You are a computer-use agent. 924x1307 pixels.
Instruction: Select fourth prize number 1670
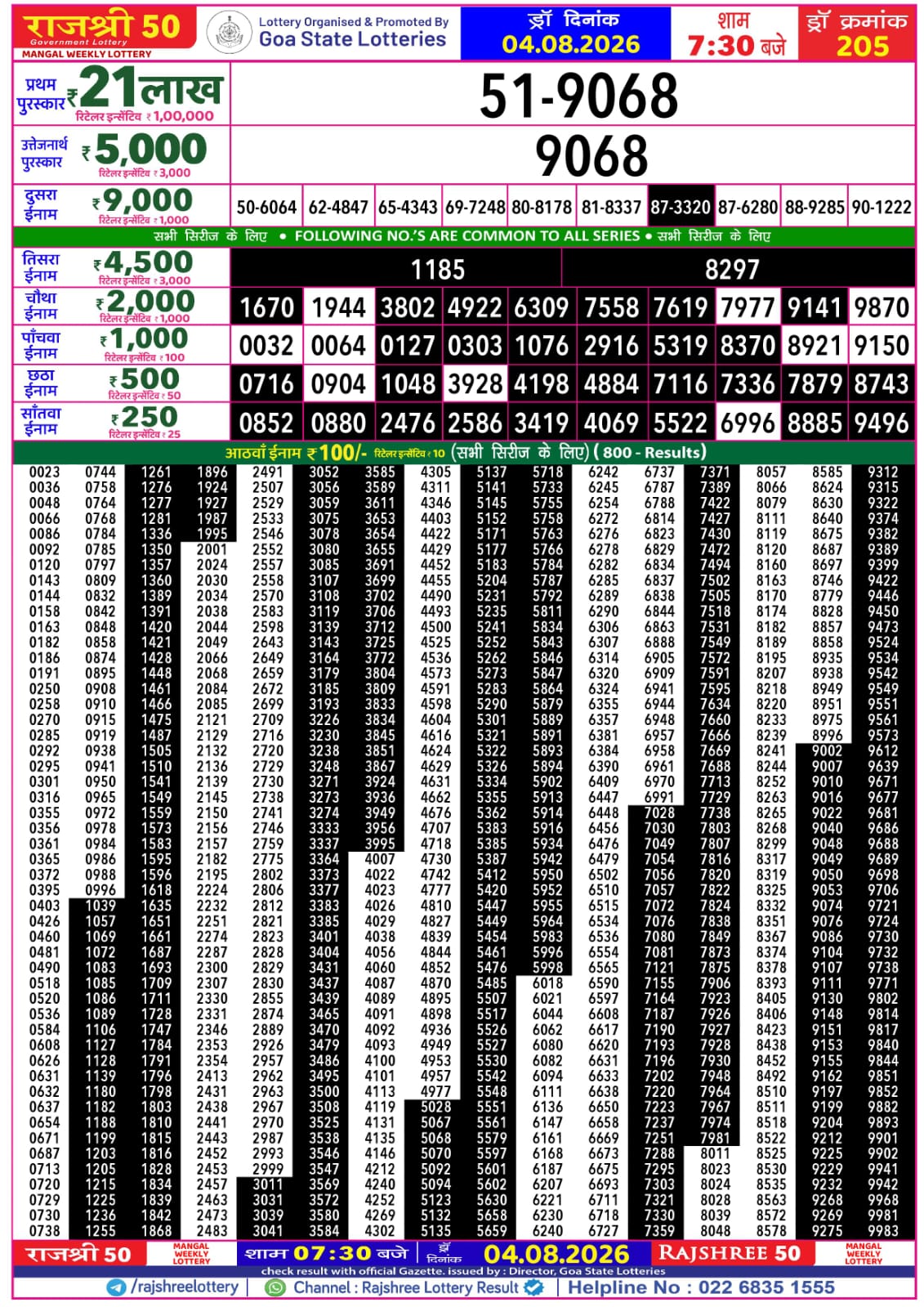click(266, 307)
